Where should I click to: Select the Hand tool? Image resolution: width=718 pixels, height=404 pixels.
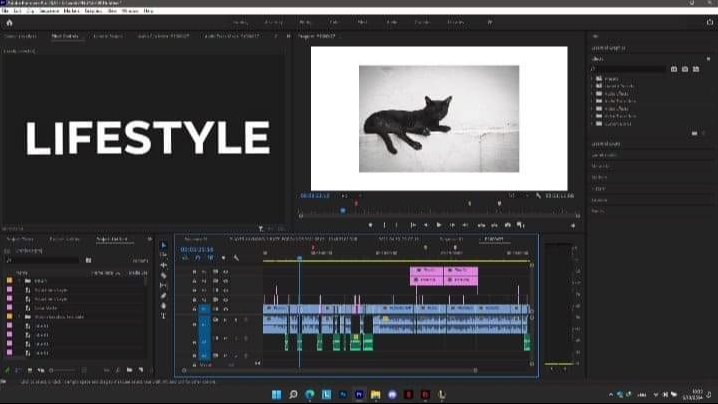click(163, 306)
